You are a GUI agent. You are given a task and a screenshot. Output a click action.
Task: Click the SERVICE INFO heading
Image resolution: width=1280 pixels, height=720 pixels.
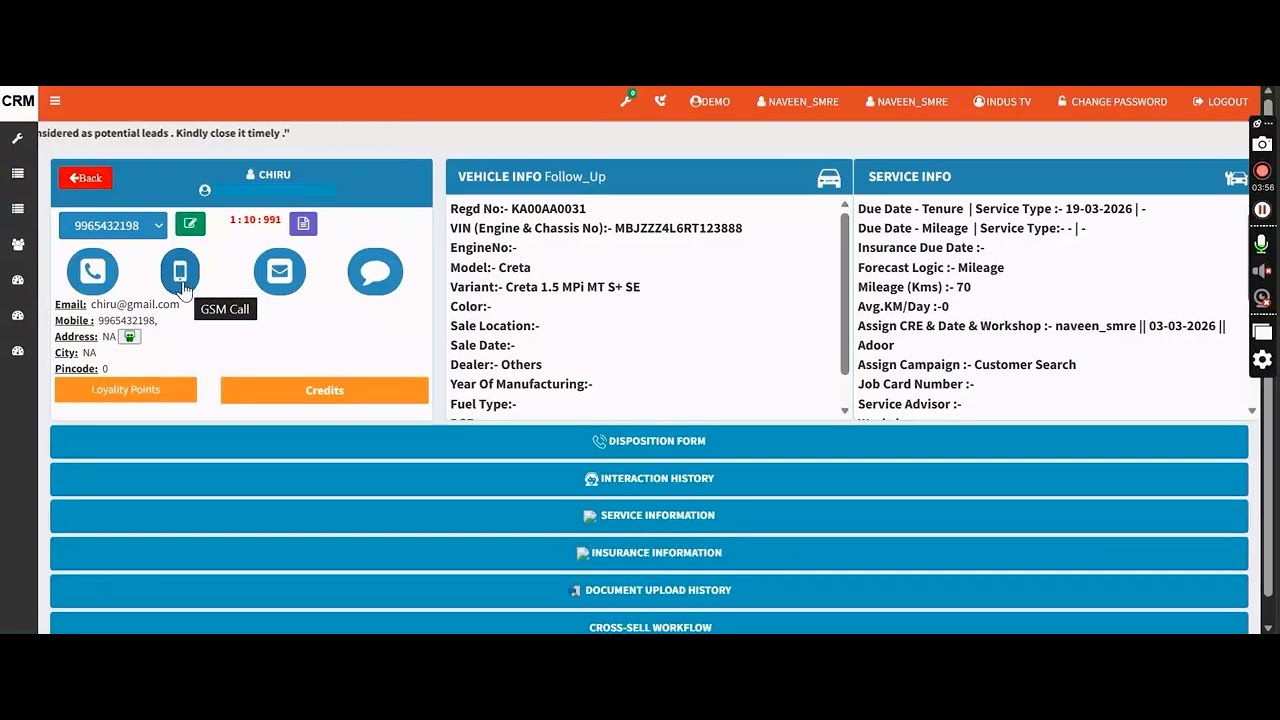[910, 177]
